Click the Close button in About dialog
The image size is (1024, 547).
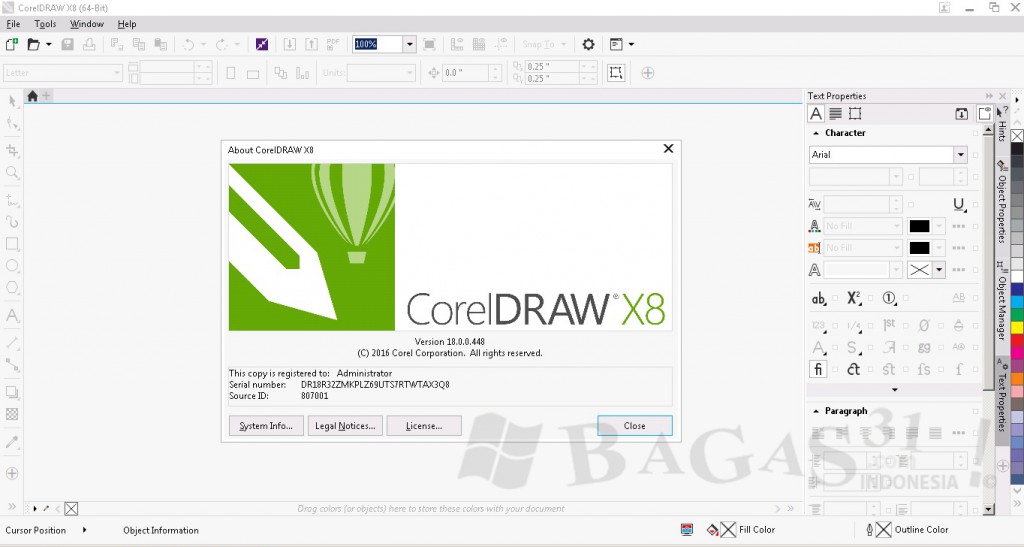click(x=634, y=426)
